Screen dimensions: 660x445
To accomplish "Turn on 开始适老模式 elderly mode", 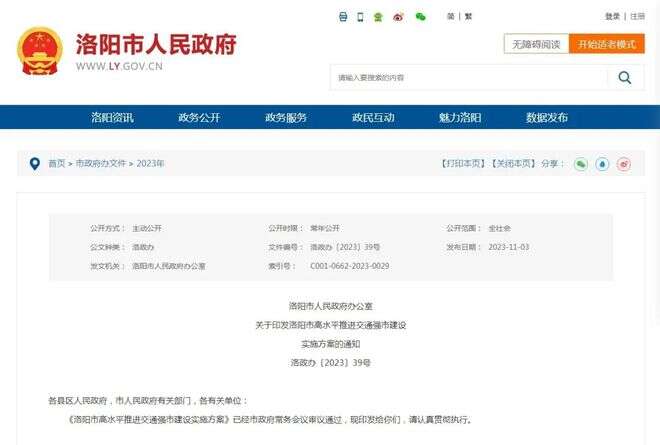I will click(x=607, y=44).
